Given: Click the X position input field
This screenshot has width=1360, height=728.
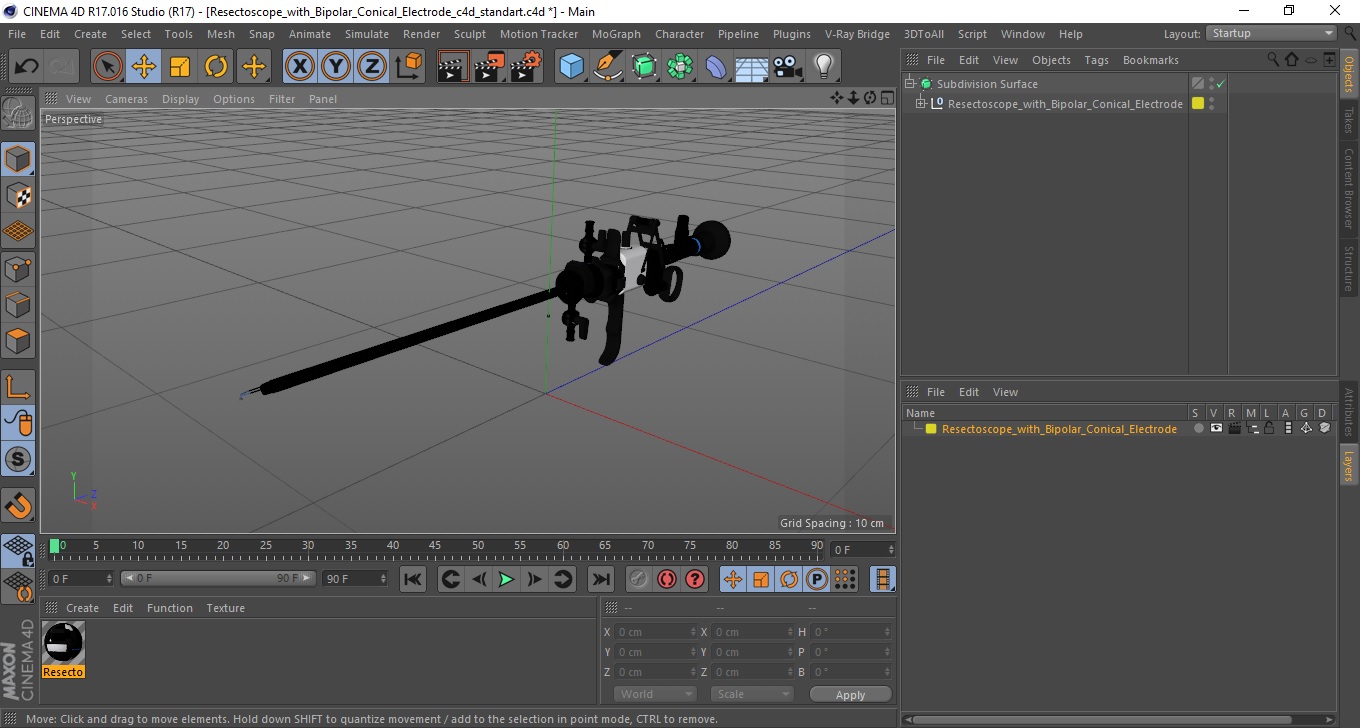Looking at the screenshot, I should click(x=655, y=632).
